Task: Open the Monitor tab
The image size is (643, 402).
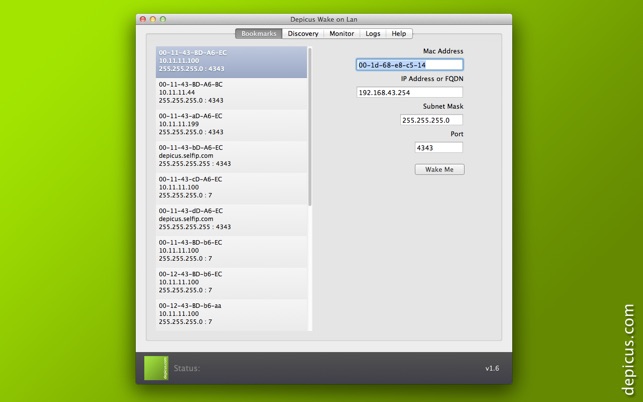Action: point(342,34)
